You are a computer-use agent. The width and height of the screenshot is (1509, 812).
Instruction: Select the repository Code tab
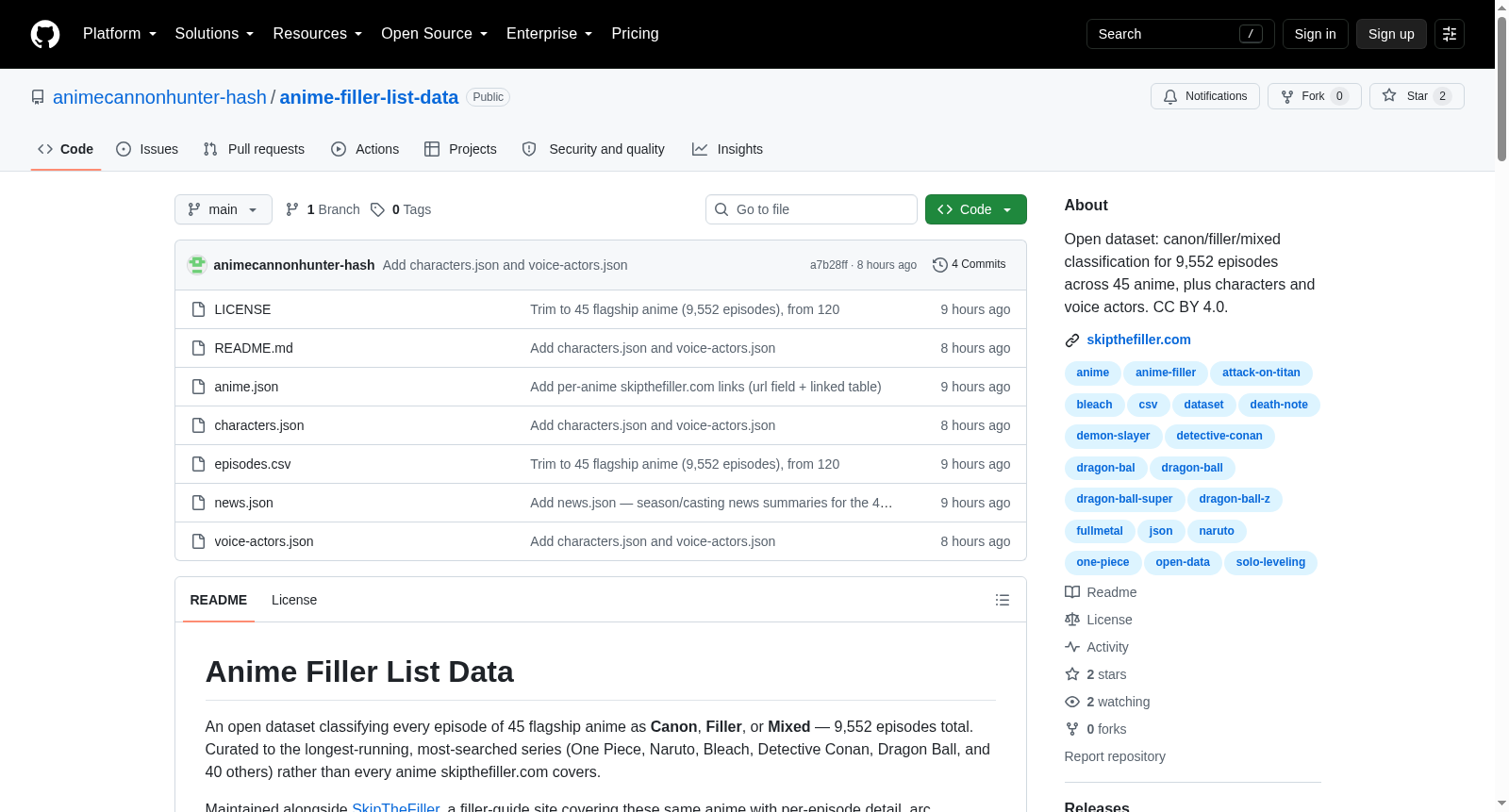pyautogui.click(x=66, y=149)
